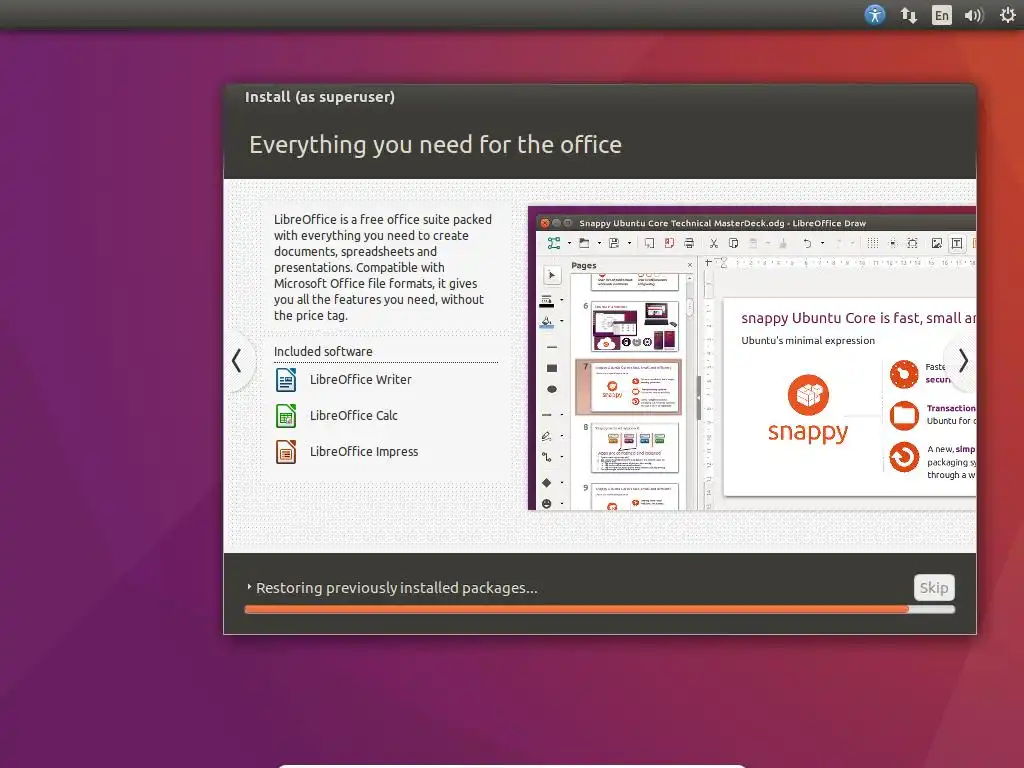Screen dimensions: 1024x768
Task: Click the Save icon in Draw toolbar
Action: point(614,244)
